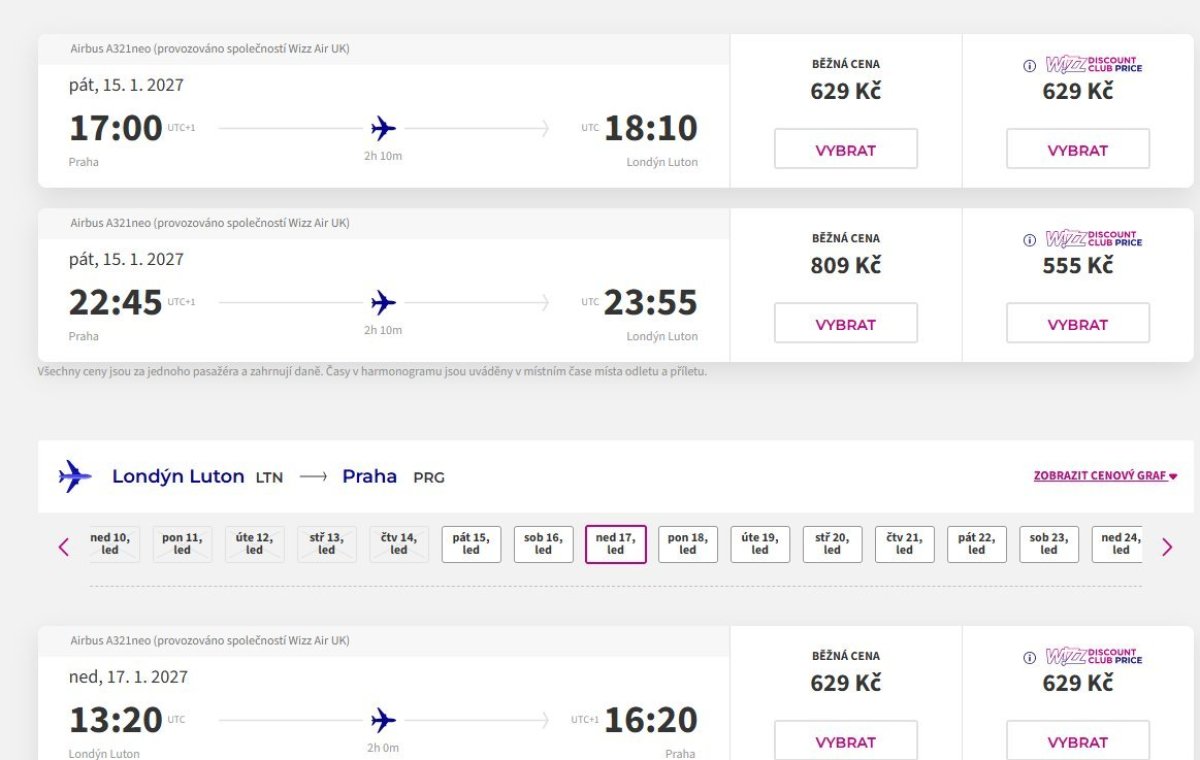1200x760 pixels.
Task: Show earlier dates with left carousel arrow
Action: click(x=64, y=546)
